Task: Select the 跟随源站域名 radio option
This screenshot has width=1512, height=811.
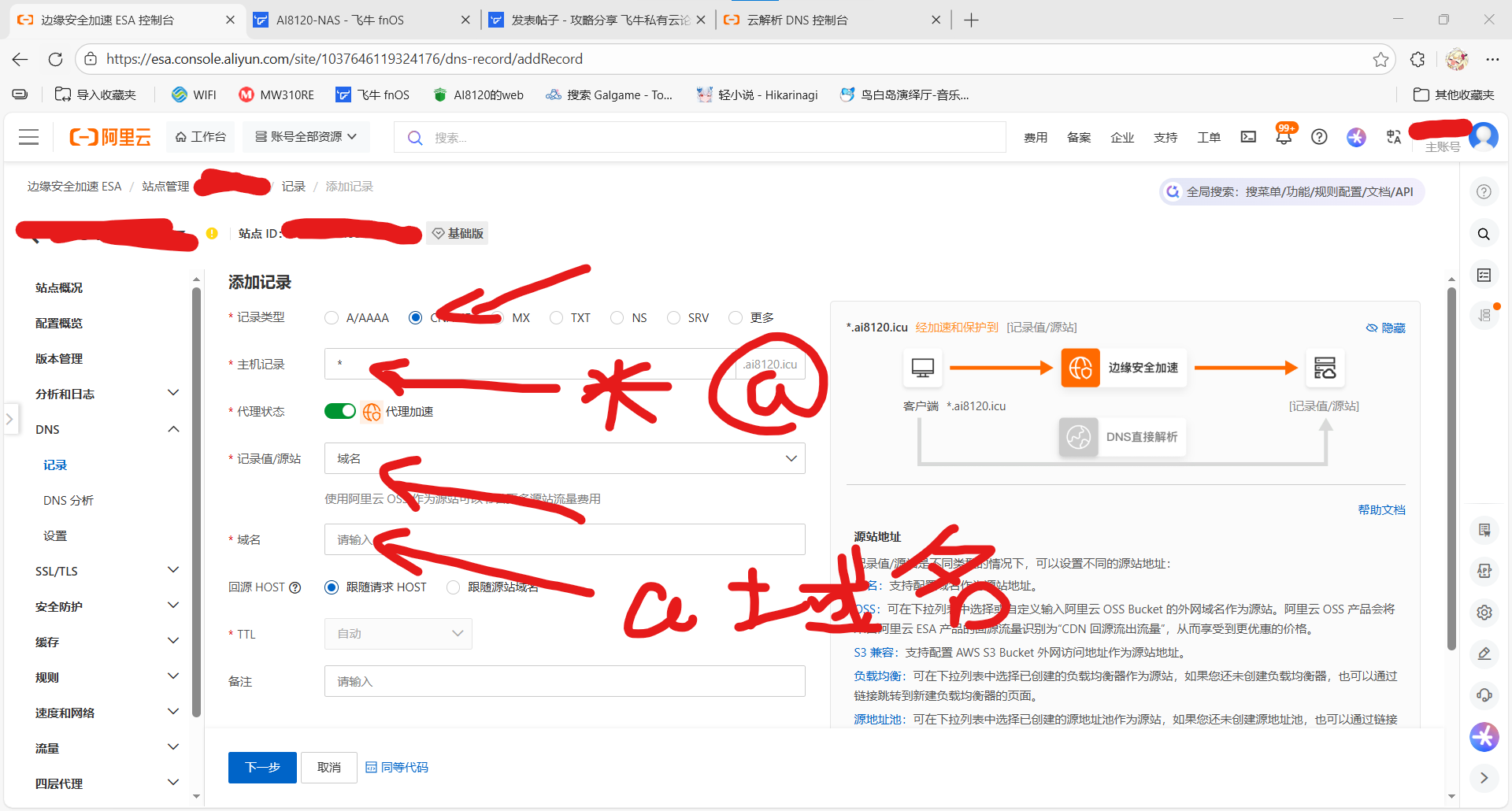Action: tap(453, 587)
